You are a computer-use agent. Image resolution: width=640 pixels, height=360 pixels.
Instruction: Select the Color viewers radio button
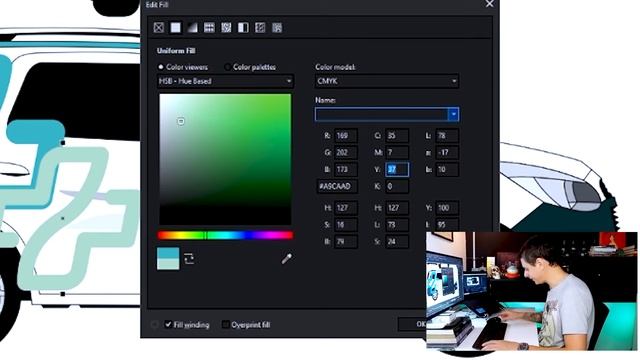click(161, 67)
